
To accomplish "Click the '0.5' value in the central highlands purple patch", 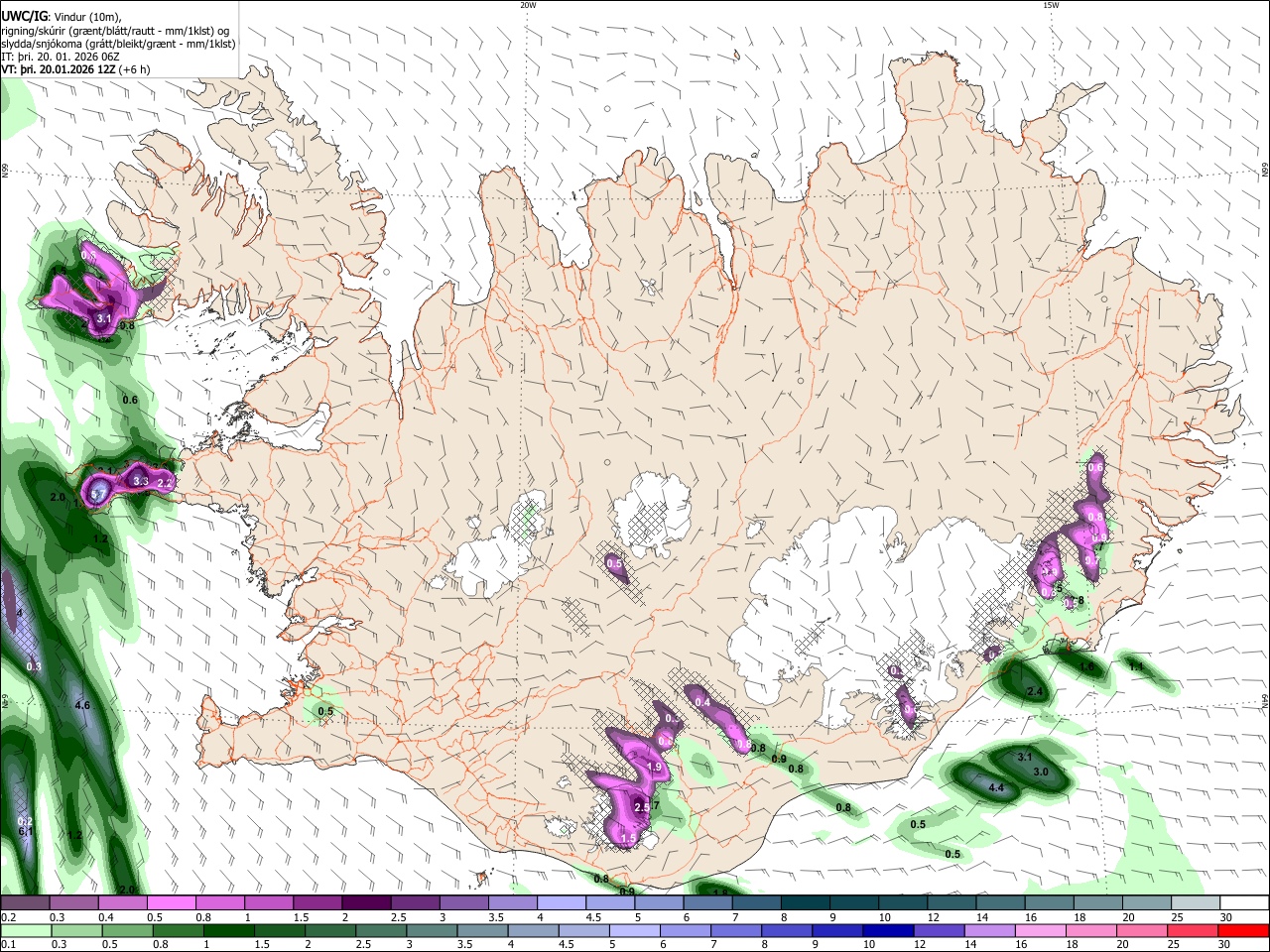I will tap(614, 563).
